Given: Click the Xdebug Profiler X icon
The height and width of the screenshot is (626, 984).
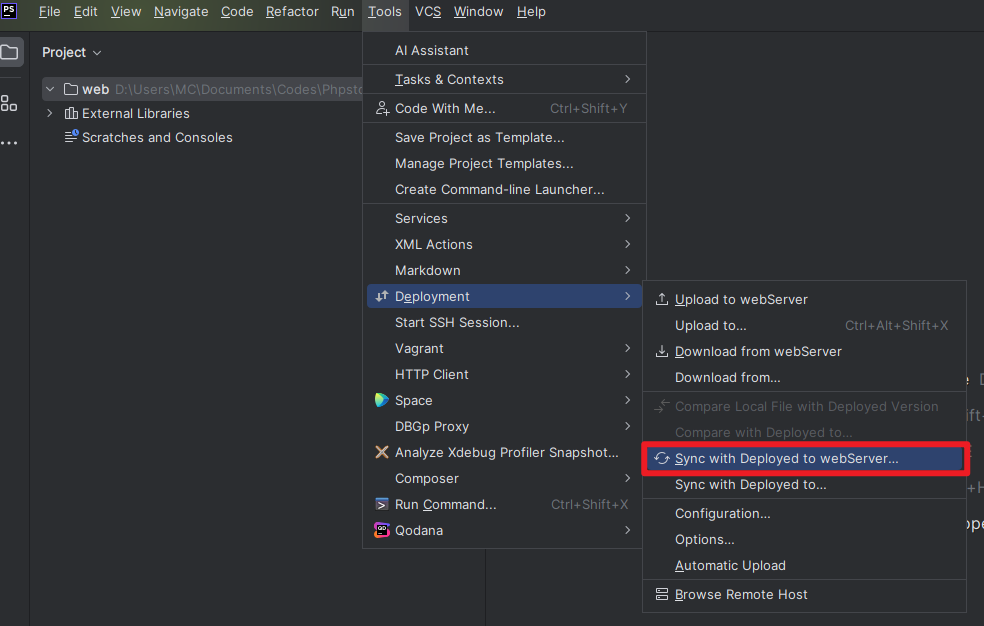Looking at the screenshot, I should coord(382,452).
